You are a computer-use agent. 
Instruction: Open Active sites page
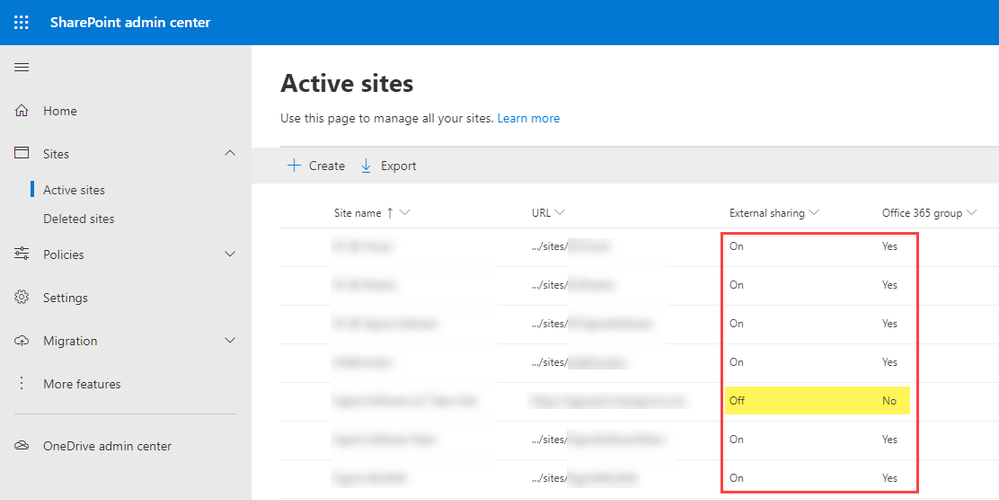coord(74,190)
